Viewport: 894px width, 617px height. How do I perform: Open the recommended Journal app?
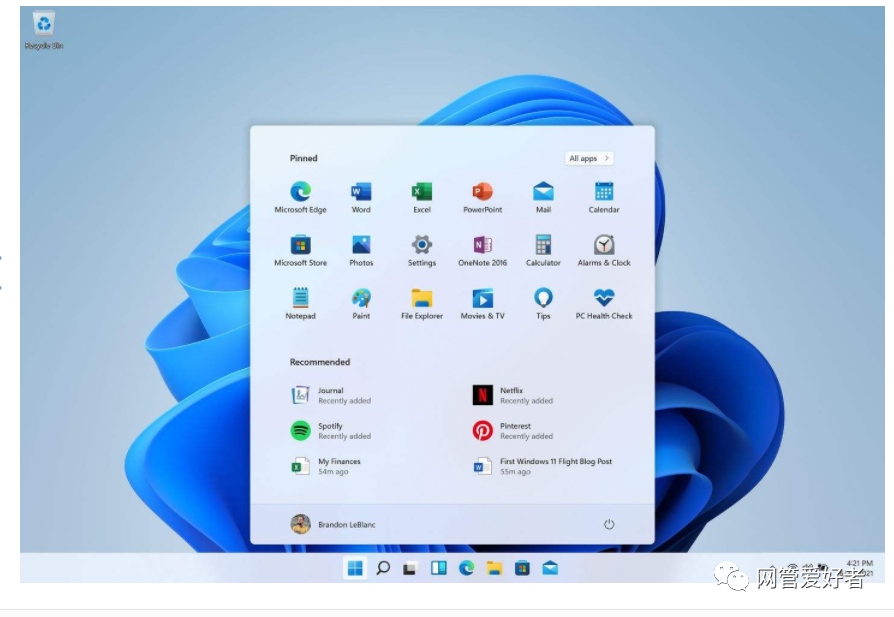(331, 395)
